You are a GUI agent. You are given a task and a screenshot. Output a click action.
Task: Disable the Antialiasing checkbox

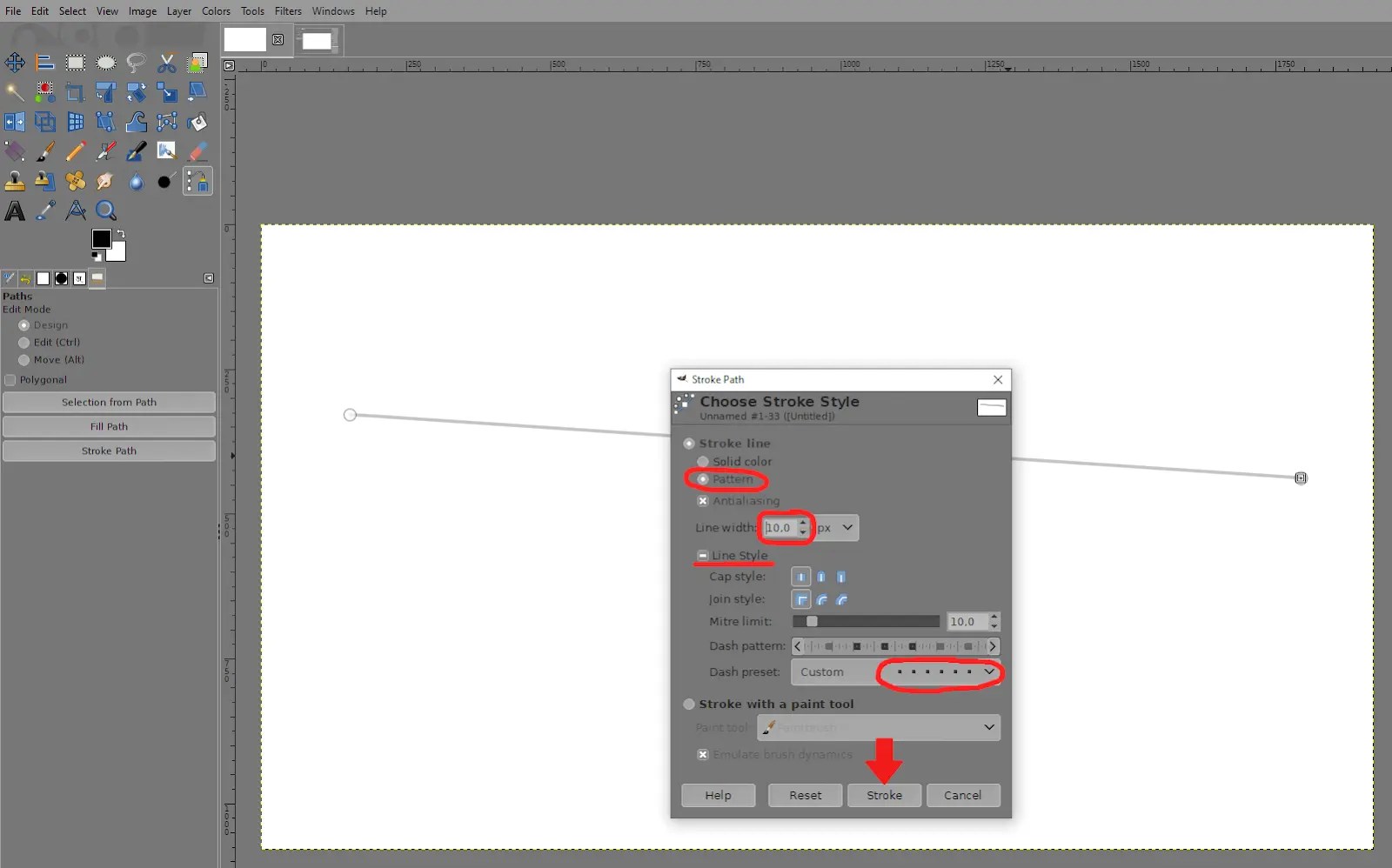pos(703,501)
